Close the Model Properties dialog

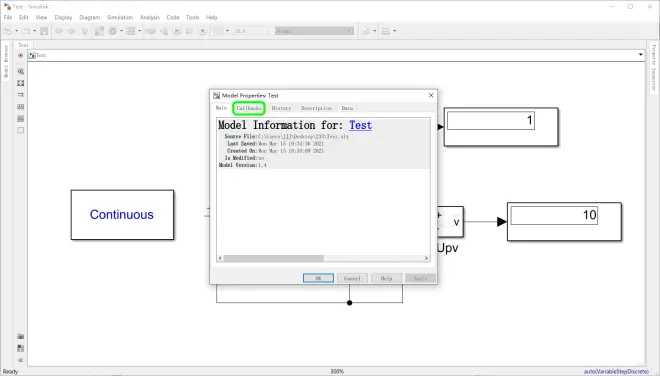pos(431,96)
